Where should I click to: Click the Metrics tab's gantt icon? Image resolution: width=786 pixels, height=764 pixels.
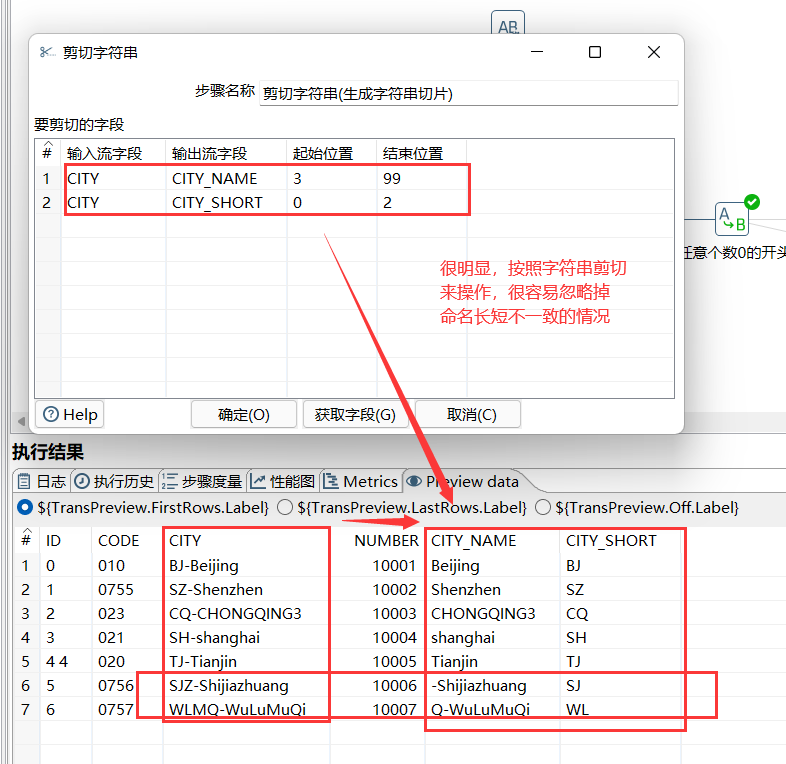point(330,481)
